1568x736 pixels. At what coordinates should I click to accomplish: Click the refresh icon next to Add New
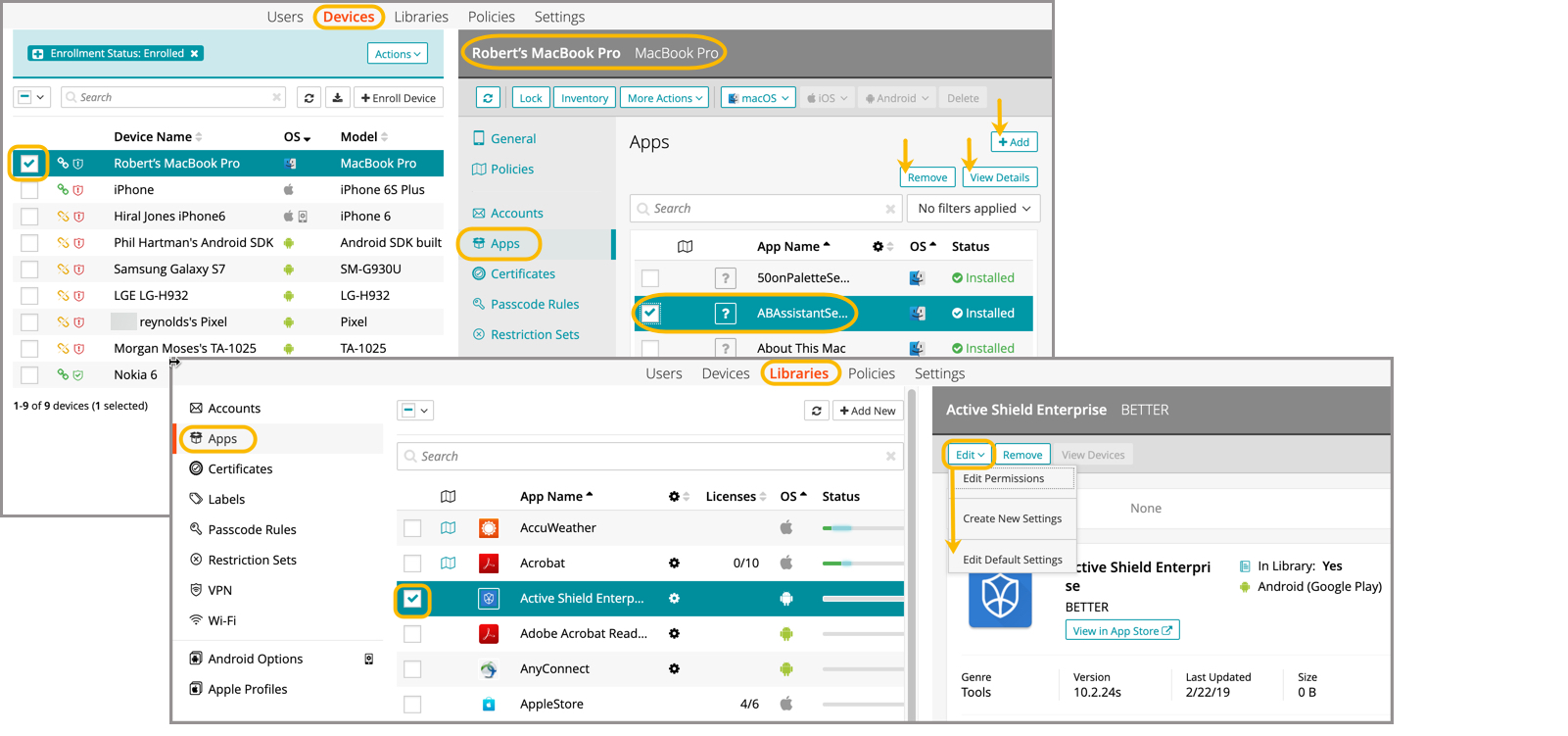point(817,411)
